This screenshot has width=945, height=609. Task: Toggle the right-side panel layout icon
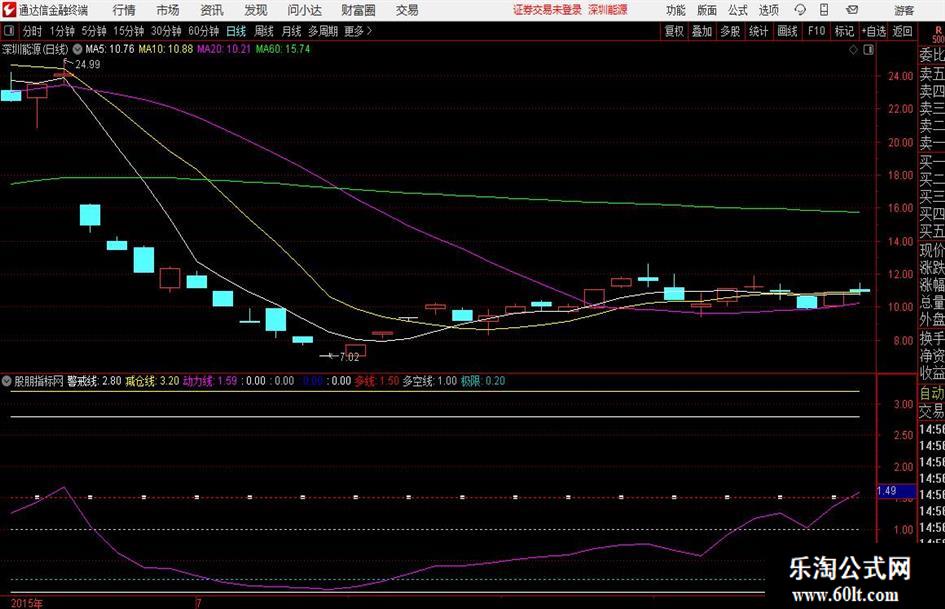coord(868,50)
